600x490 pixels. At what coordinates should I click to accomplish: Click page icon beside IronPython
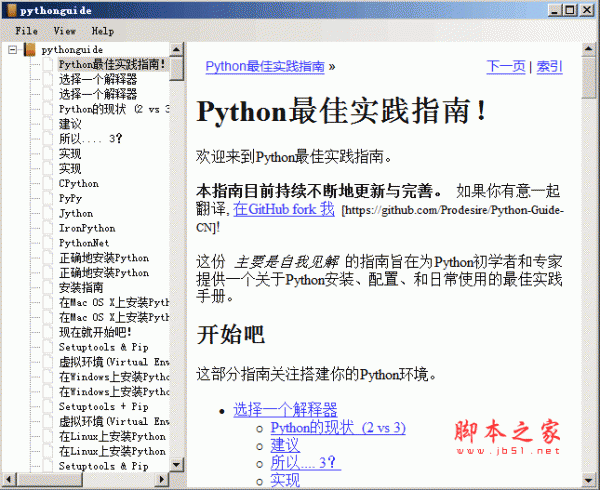click(x=48, y=228)
